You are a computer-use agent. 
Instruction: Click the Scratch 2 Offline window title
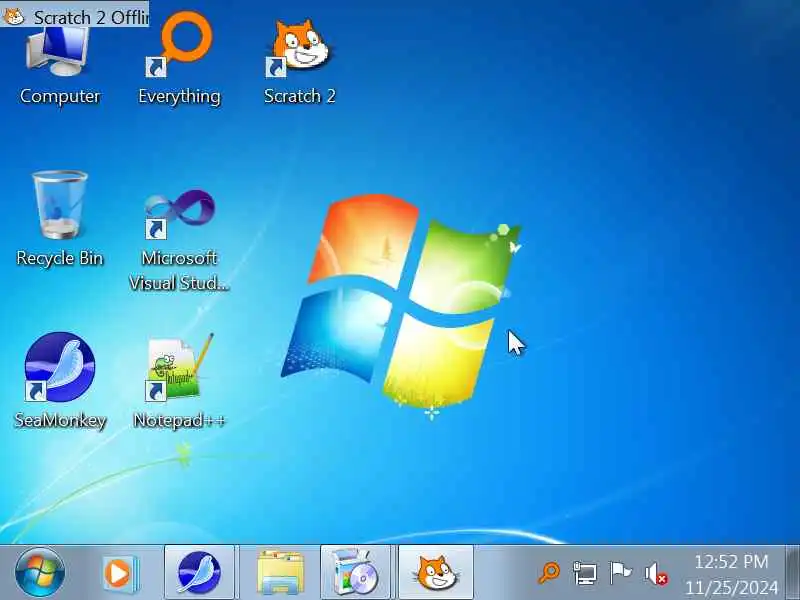click(91, 17)
